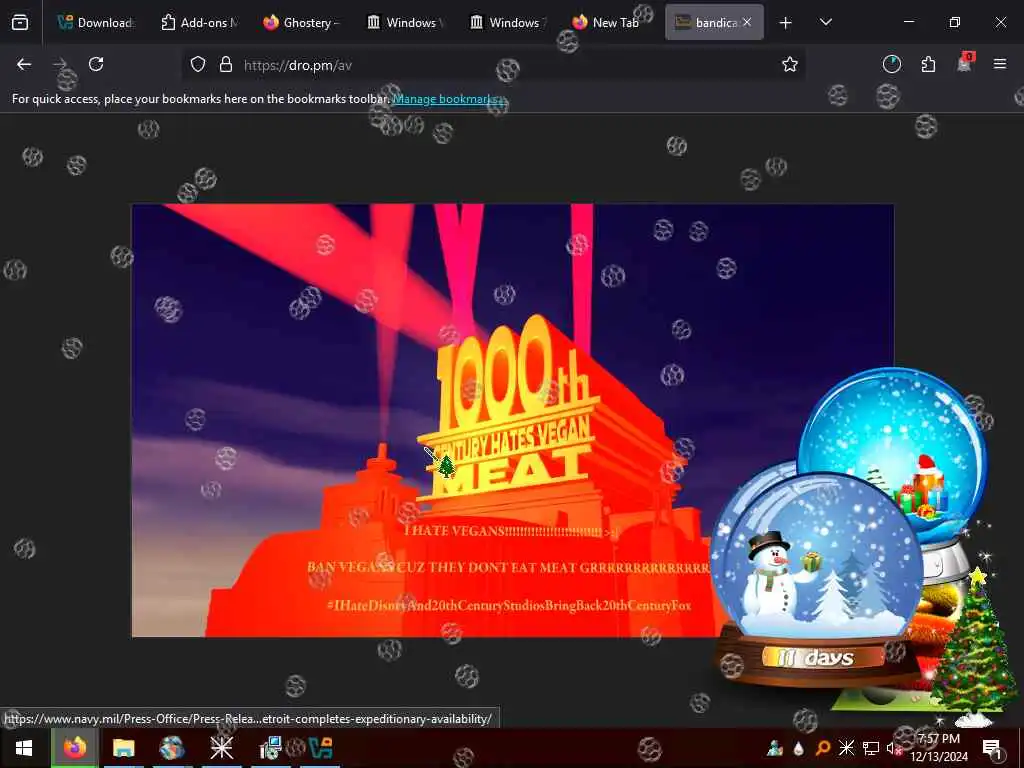1024x768 pixels.
Task: Close the bandicam tab
Action: (747, 22)
